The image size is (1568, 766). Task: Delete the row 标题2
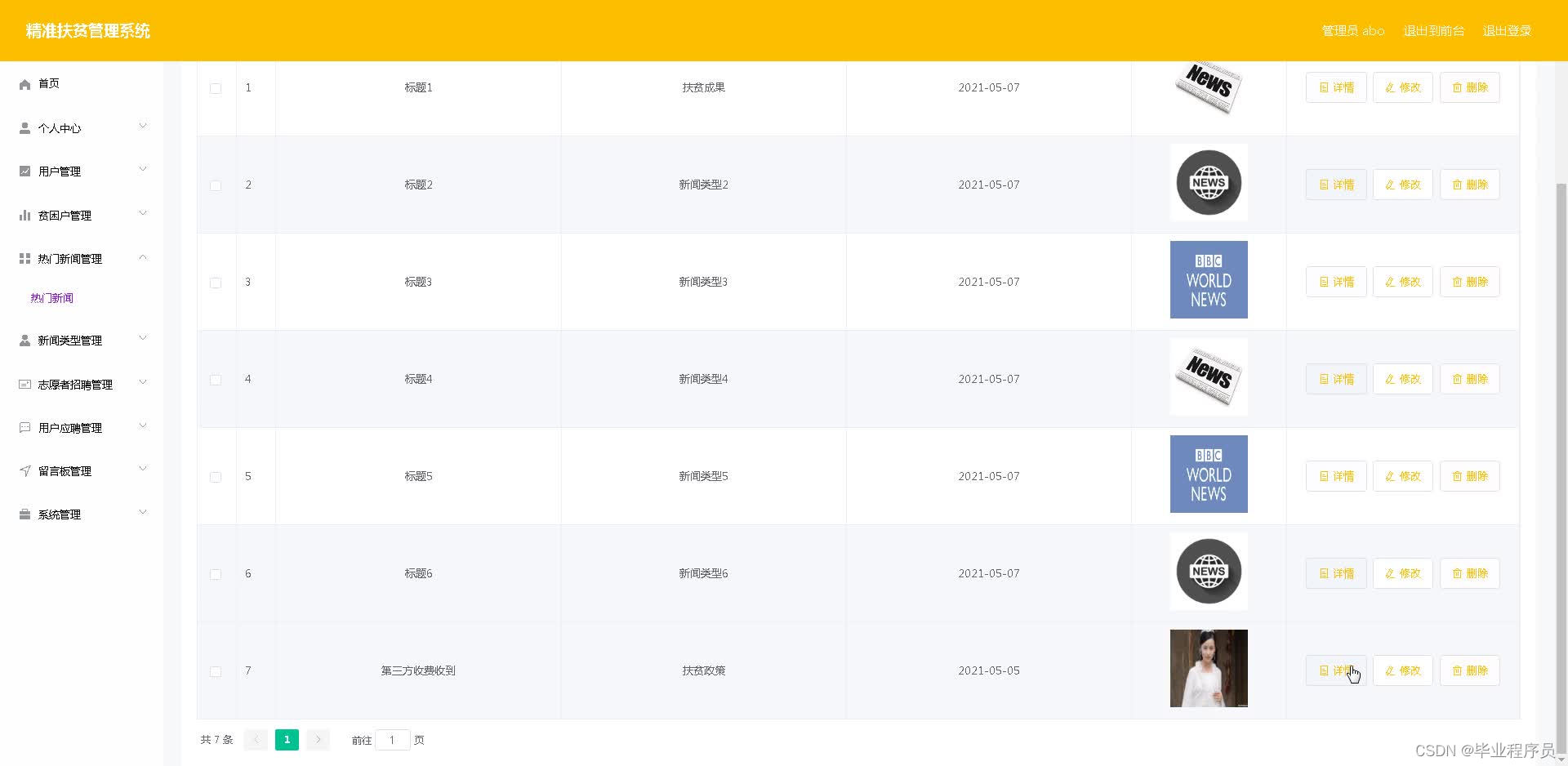click(1469, 185)
